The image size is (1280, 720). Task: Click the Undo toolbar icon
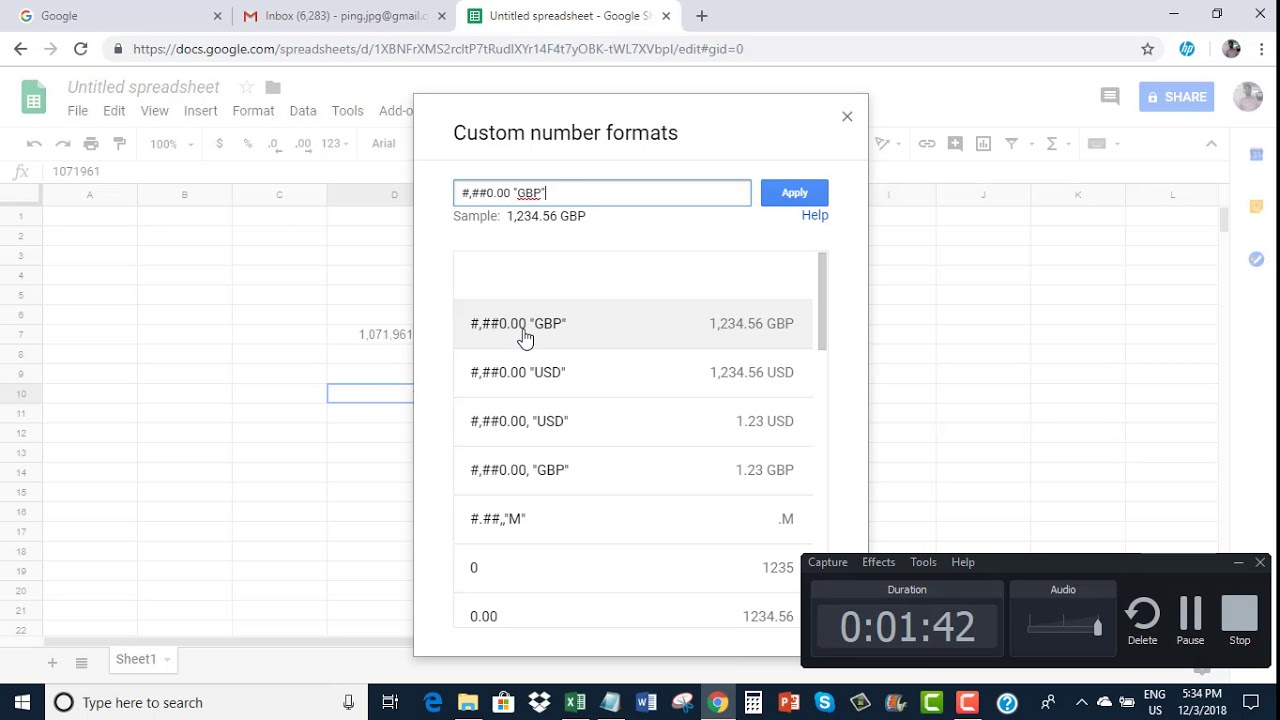(34, 144)
